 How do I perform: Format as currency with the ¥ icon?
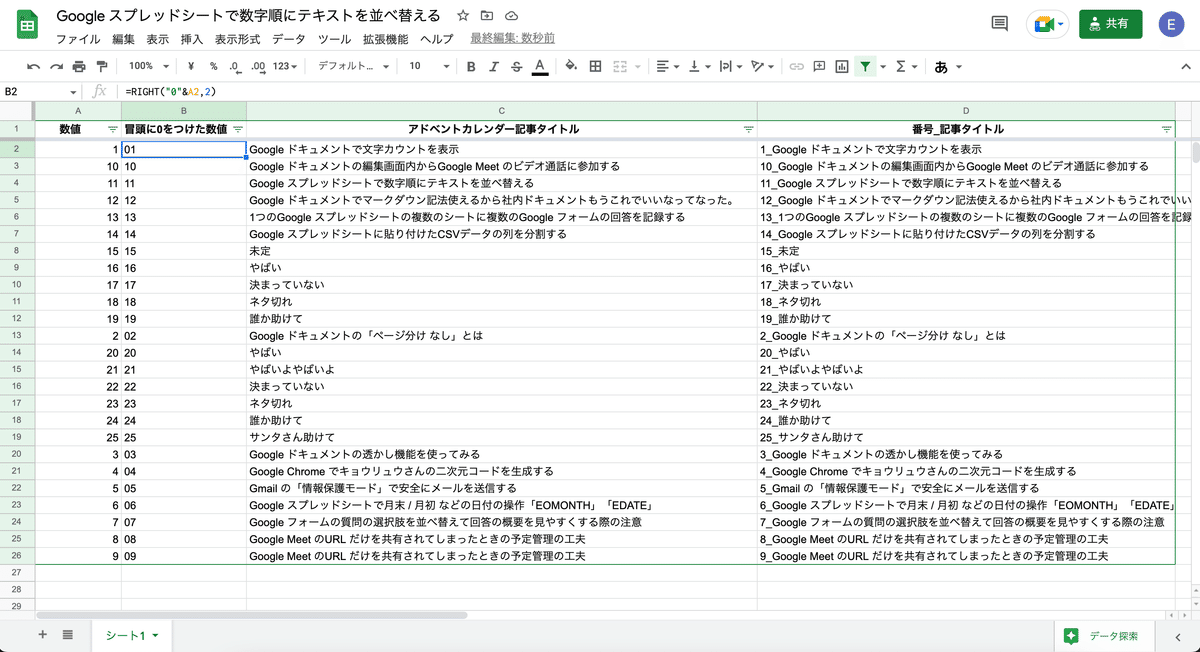pos(191,66)
